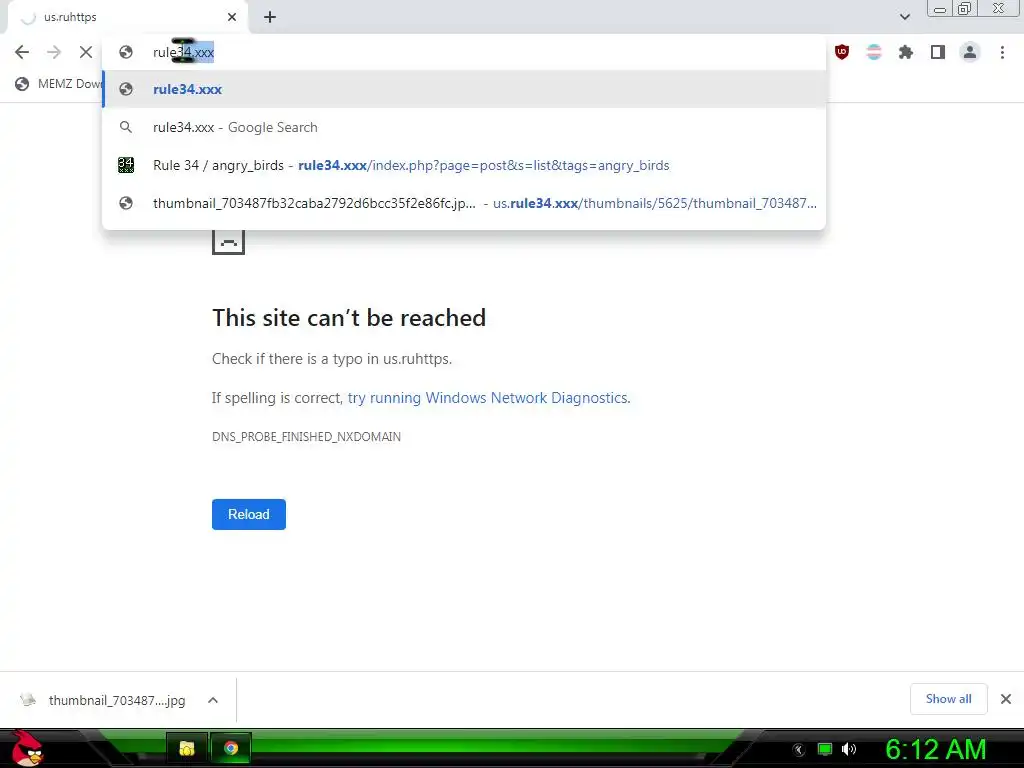Click the volume speaker tray icon
Image resolution: width=1024 pixels, height=768 pixels.
[849, 749]
